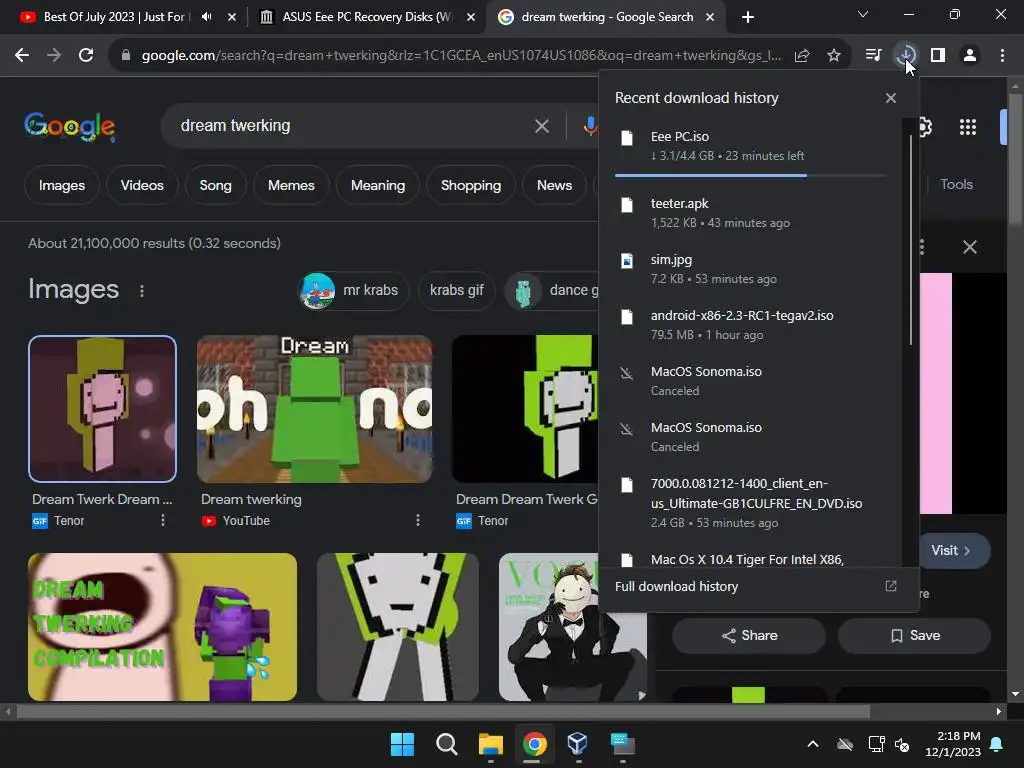Viewport: 1024px width, 768px height.
Task: Click in the dream twerking search field
Action: 353,126
